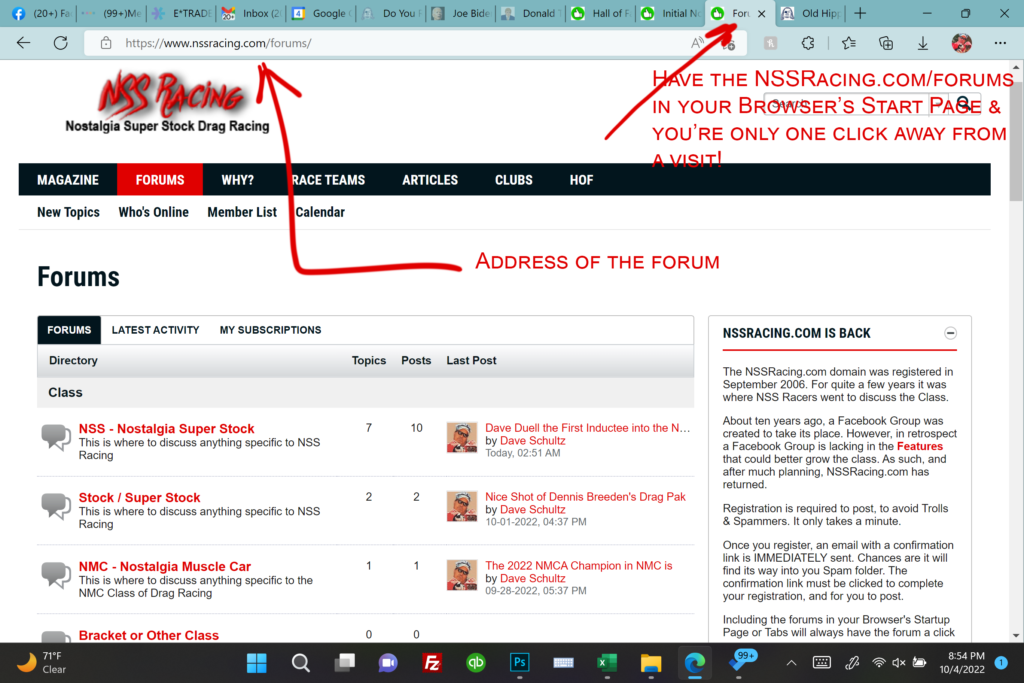Open the browser Downloads

point(923,43)
